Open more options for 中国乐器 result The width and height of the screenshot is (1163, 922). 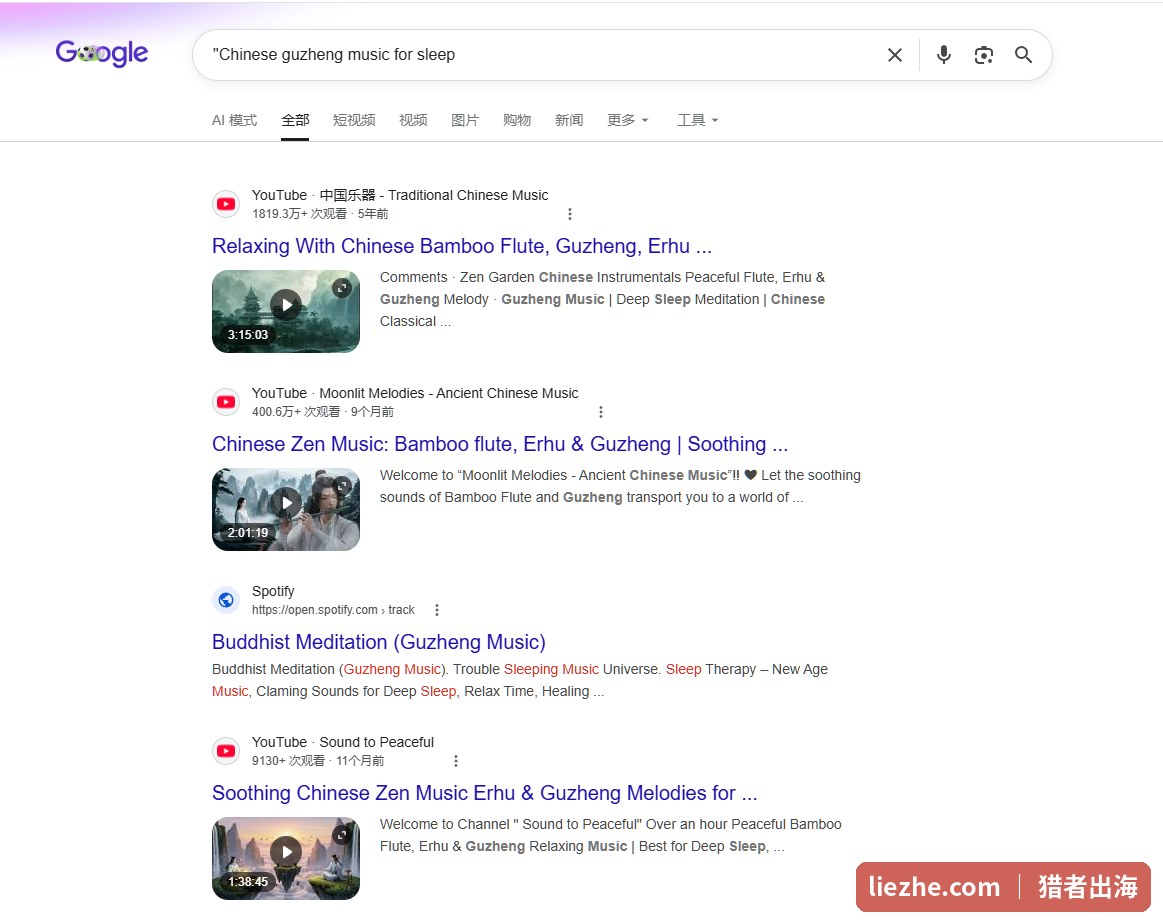pos(570,214)
